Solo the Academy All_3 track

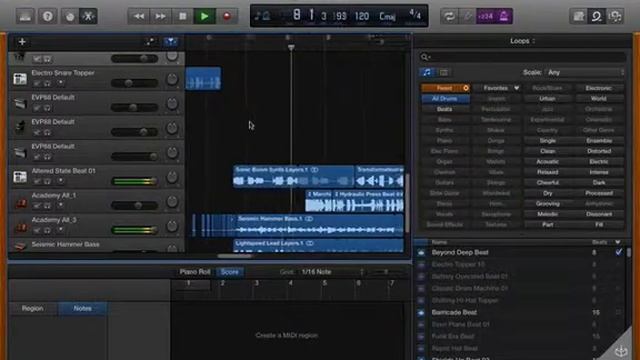(47, 230)
